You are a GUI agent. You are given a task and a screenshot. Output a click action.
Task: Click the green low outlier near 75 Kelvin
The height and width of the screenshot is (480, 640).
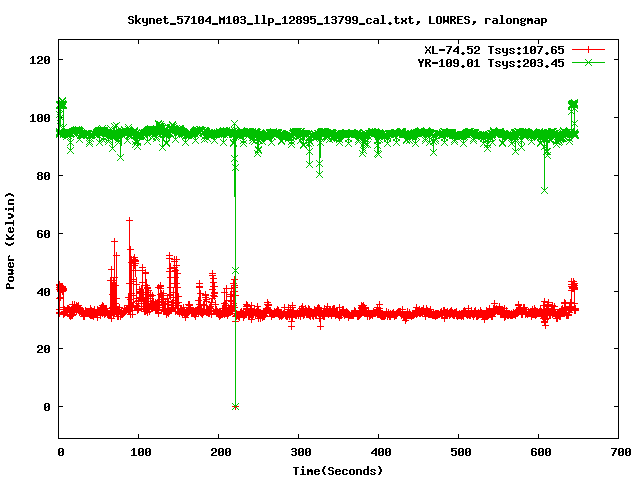coord(544,191)
